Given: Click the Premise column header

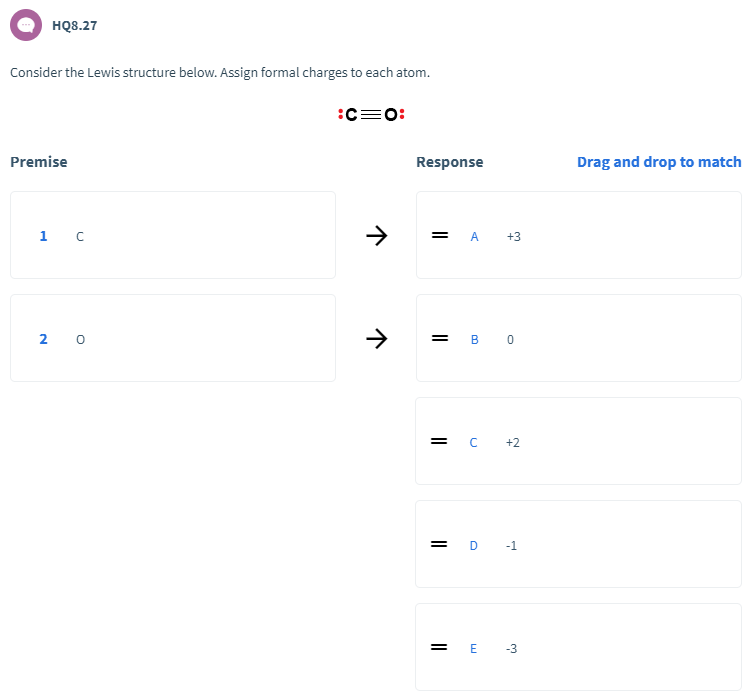Looking at the screenshot, I should click(x=39, y=162).
